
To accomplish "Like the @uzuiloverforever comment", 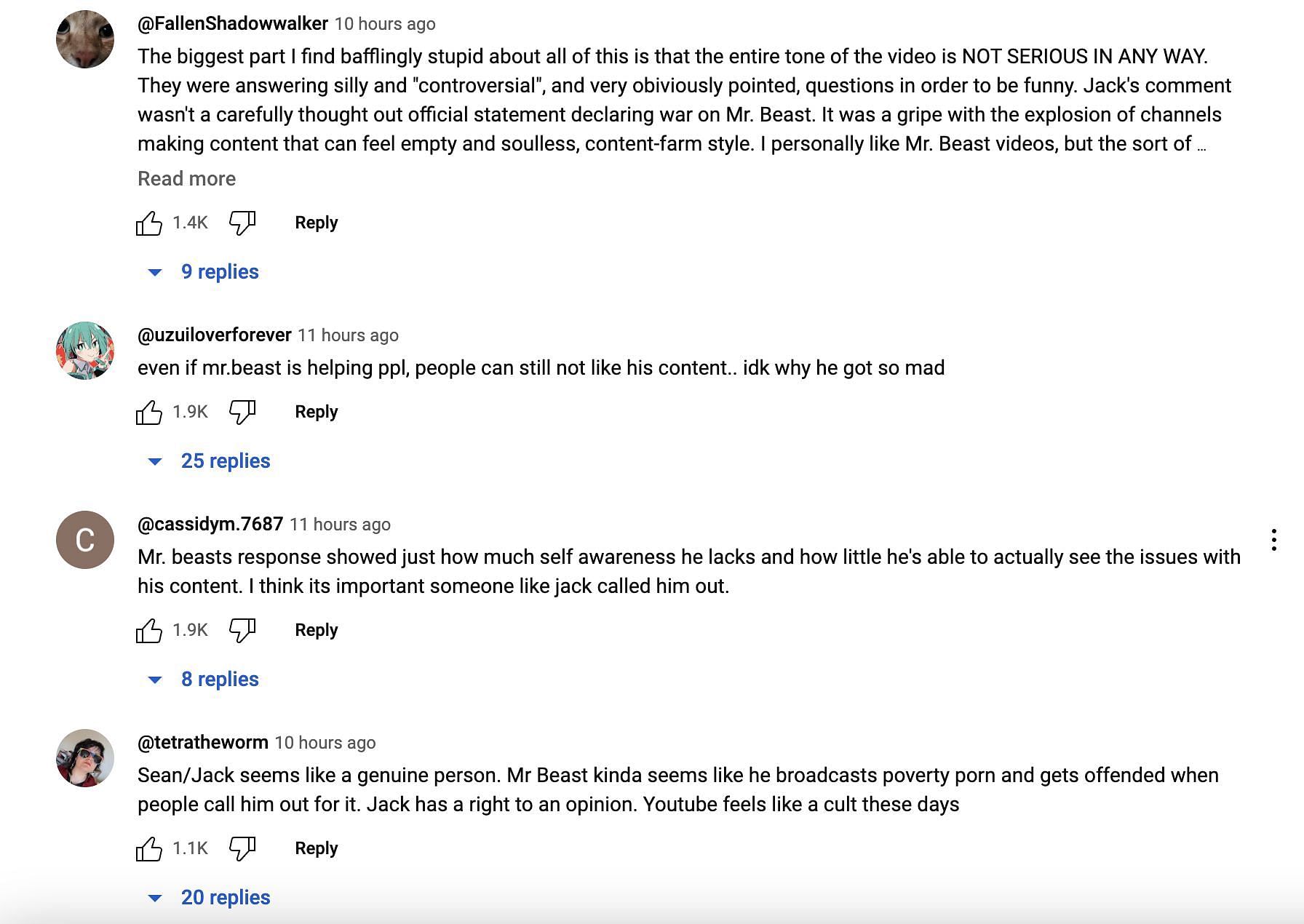I will [149, 412].
